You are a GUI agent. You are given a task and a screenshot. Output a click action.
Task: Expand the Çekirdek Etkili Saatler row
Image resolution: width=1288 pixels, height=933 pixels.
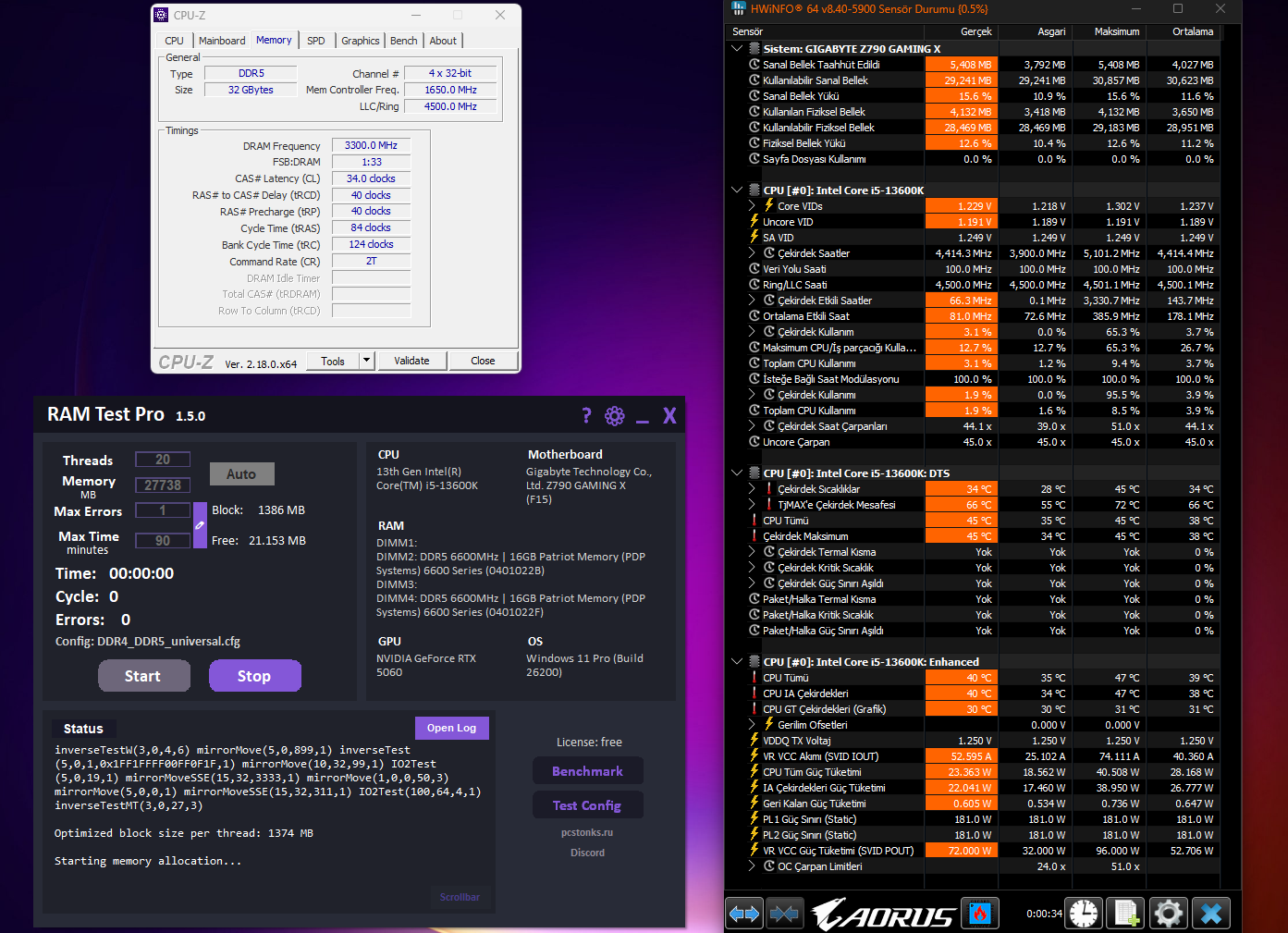(752, 301)
